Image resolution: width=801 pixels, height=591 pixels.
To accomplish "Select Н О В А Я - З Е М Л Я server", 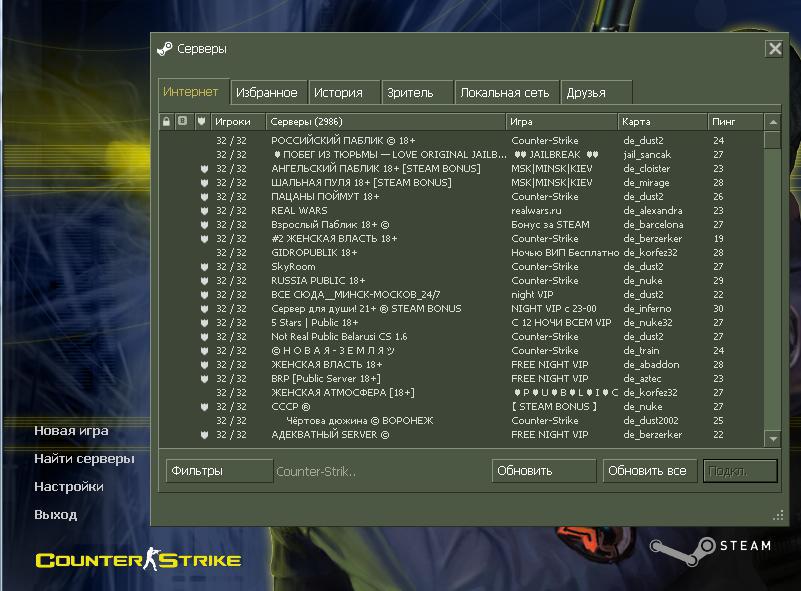I will (x=462, y=351).
